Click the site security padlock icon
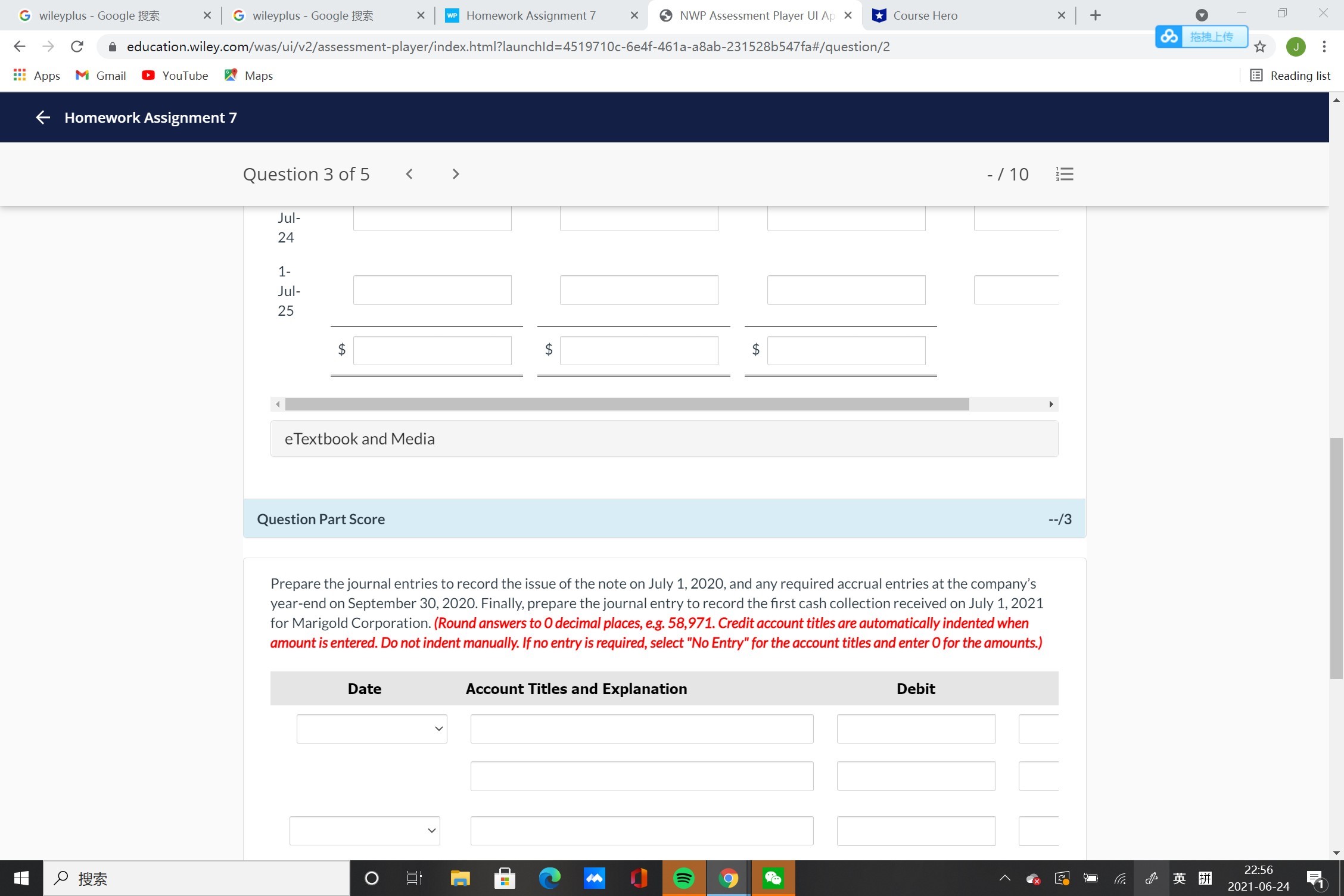Image resolution: width=1344 pixels, height=896 pixels. (x=112, y=46)
